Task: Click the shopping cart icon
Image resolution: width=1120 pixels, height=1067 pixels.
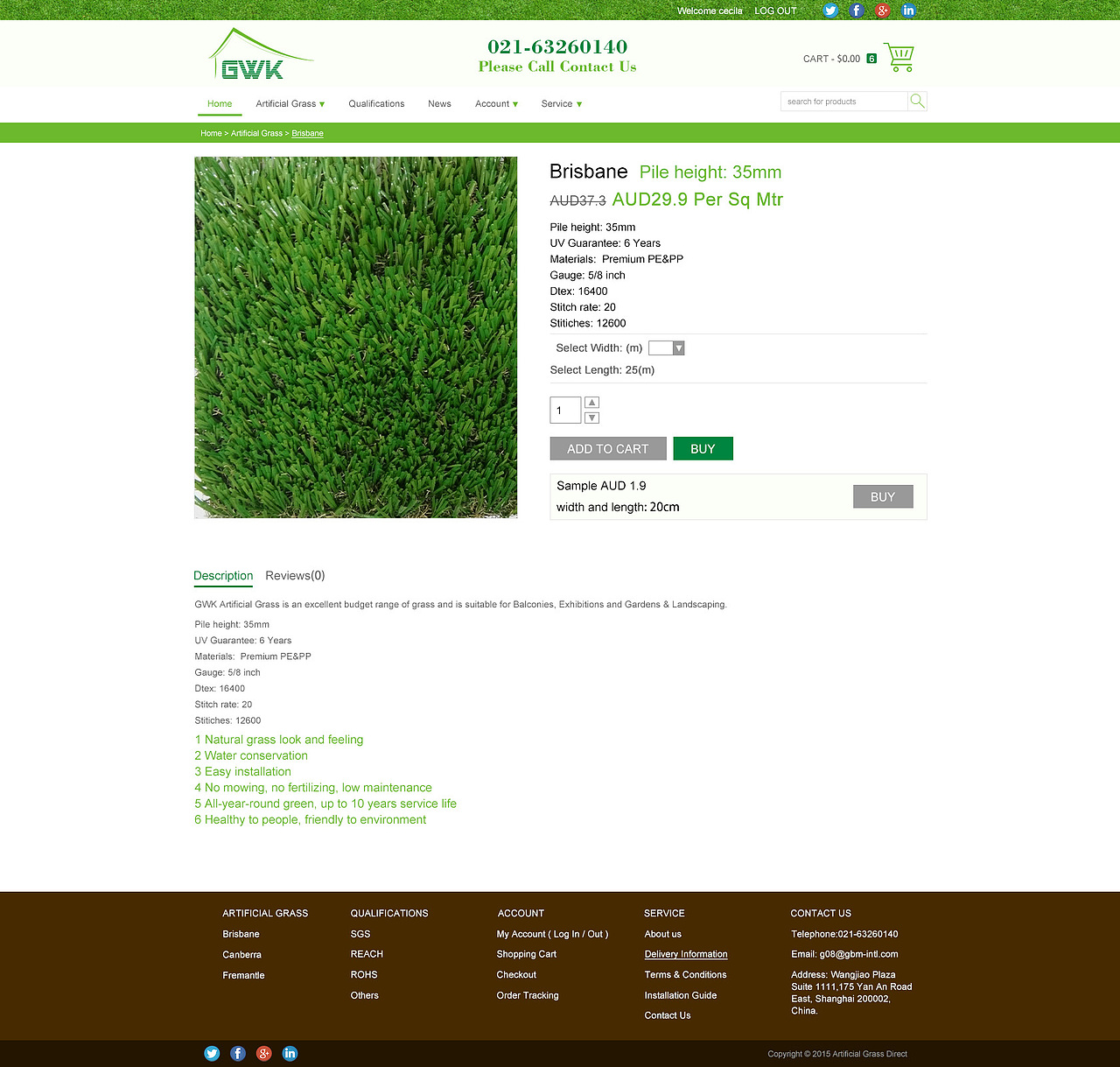Action: pos(899,58)
